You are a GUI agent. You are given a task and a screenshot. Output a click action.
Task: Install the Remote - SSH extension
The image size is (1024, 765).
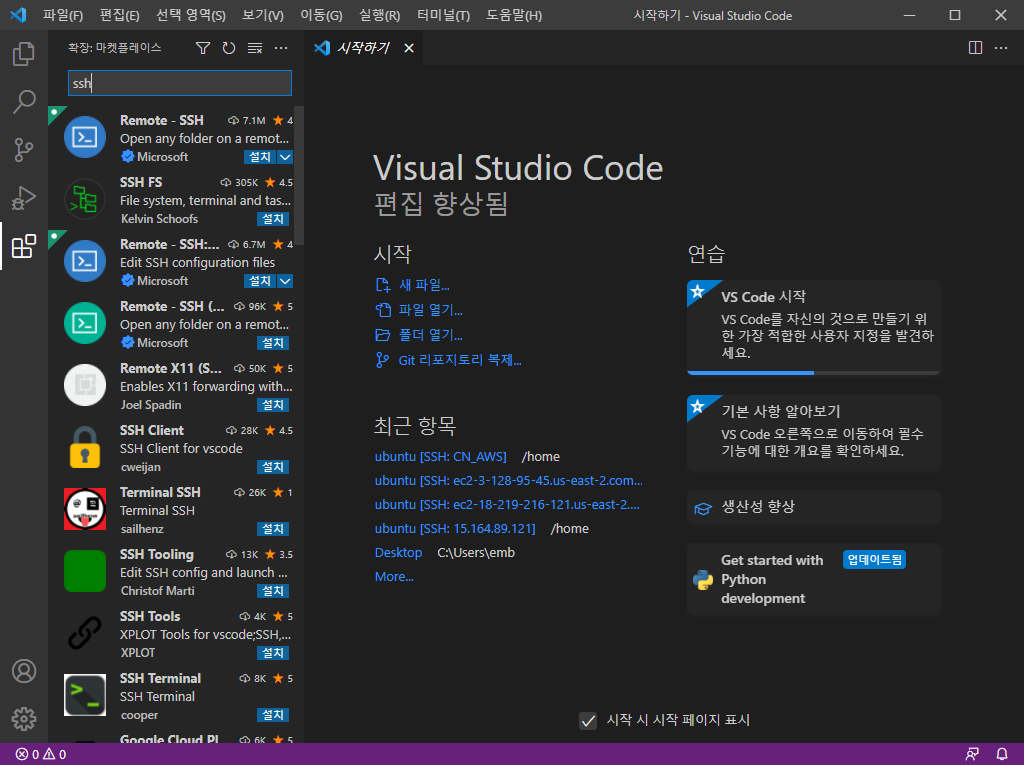point(260,157)
